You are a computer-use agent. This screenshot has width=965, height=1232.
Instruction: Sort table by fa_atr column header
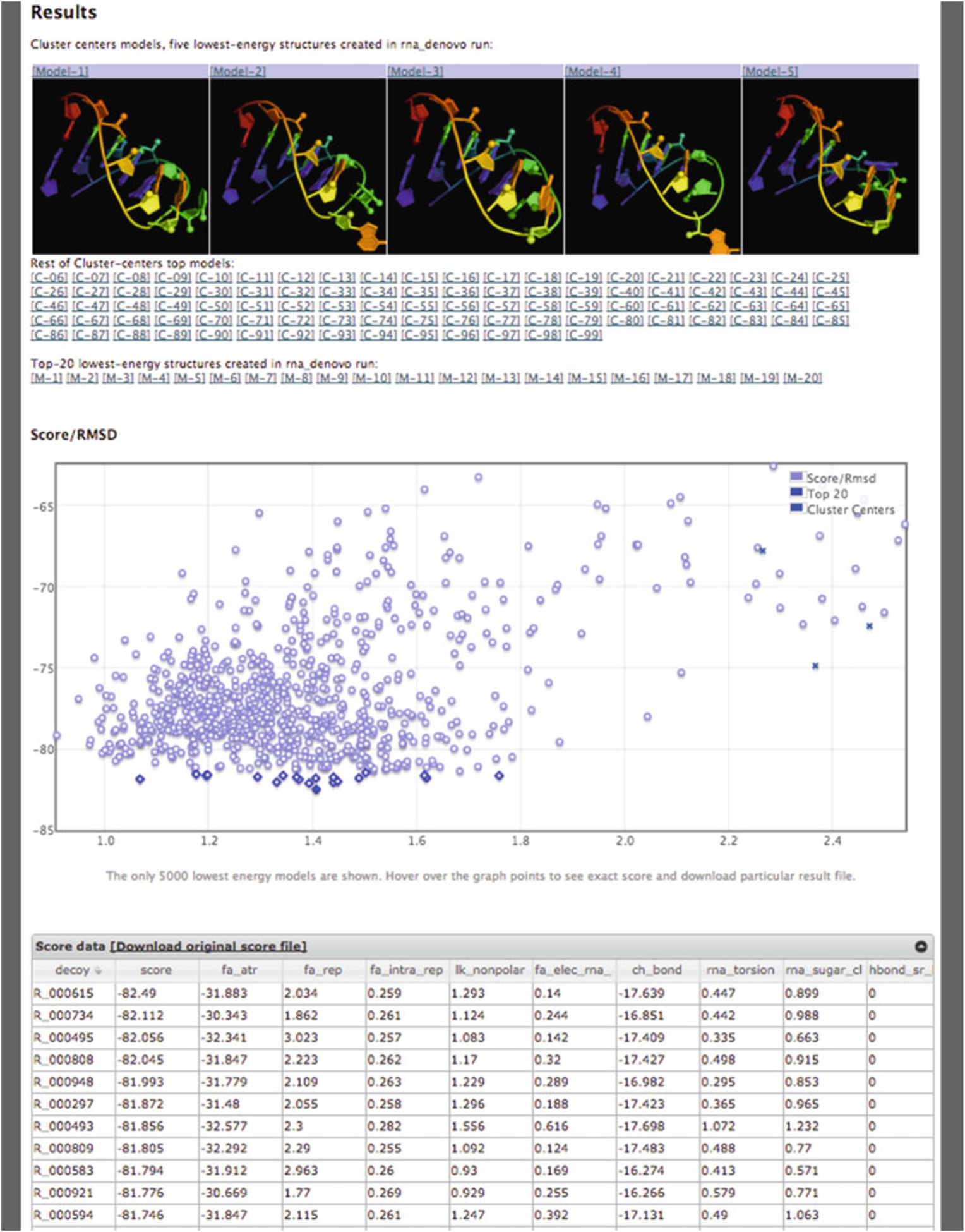[x=240, y=970]
